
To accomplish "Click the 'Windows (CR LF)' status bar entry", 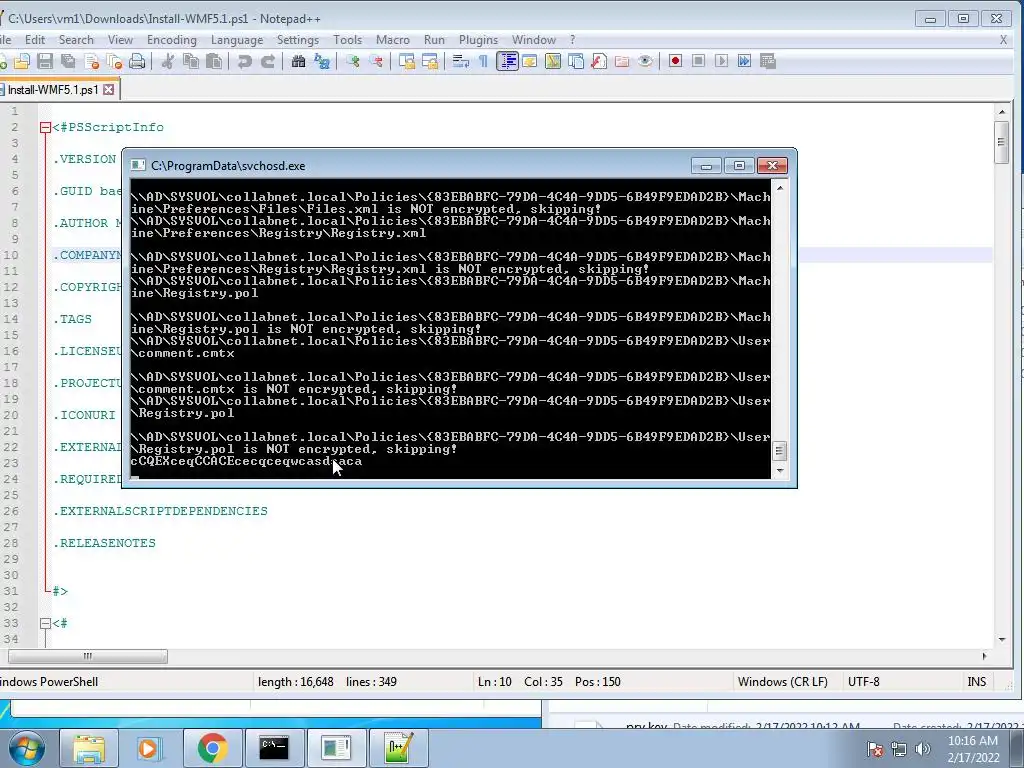I will (782, 682).
